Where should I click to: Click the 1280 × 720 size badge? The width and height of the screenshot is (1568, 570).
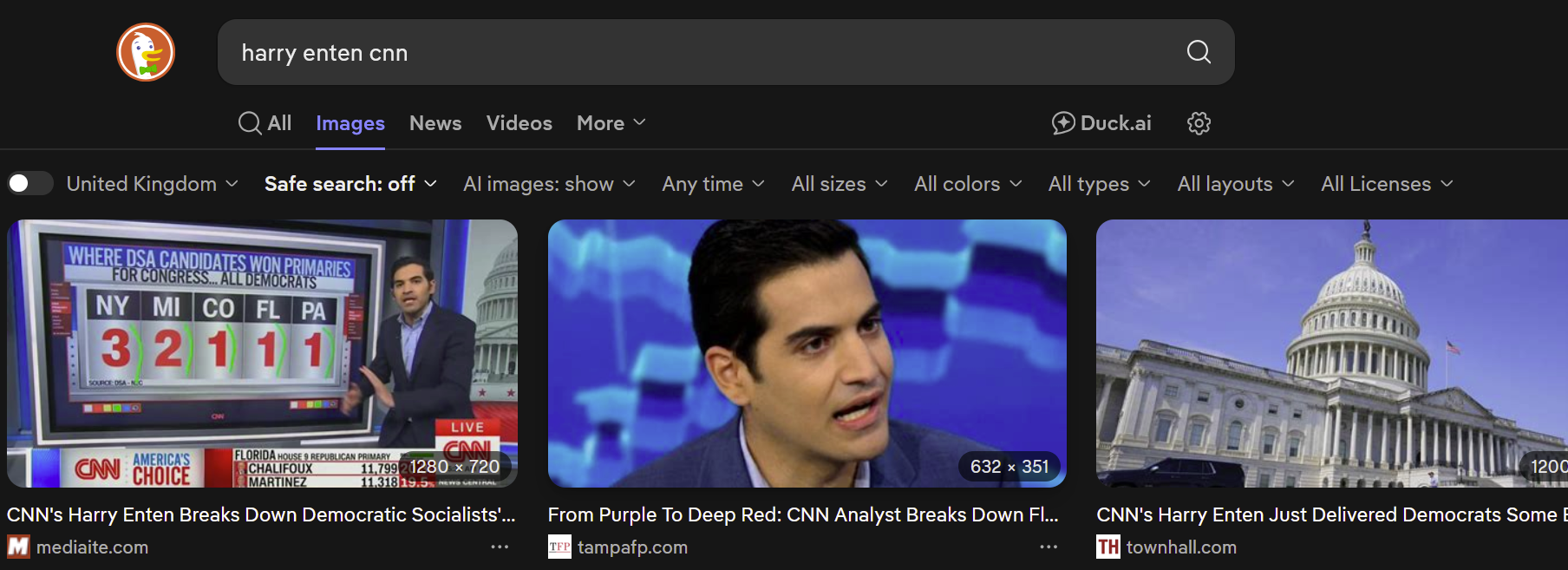click(x=455, y=467)
